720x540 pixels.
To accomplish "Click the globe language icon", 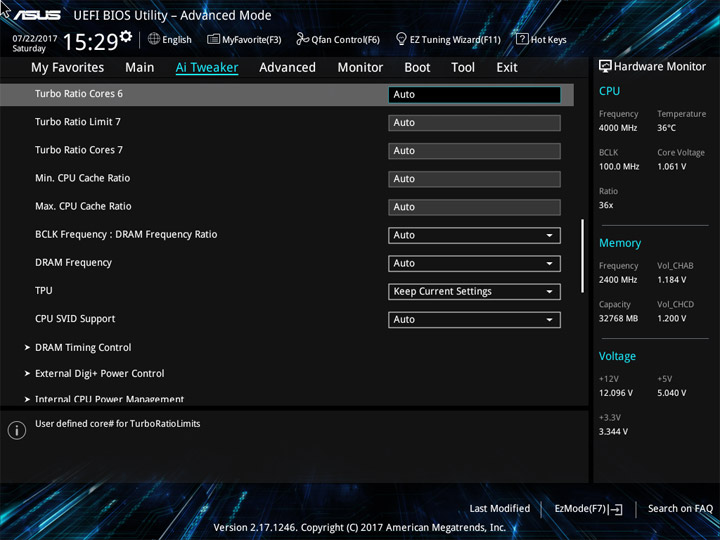I will click(x=154, y=39).
